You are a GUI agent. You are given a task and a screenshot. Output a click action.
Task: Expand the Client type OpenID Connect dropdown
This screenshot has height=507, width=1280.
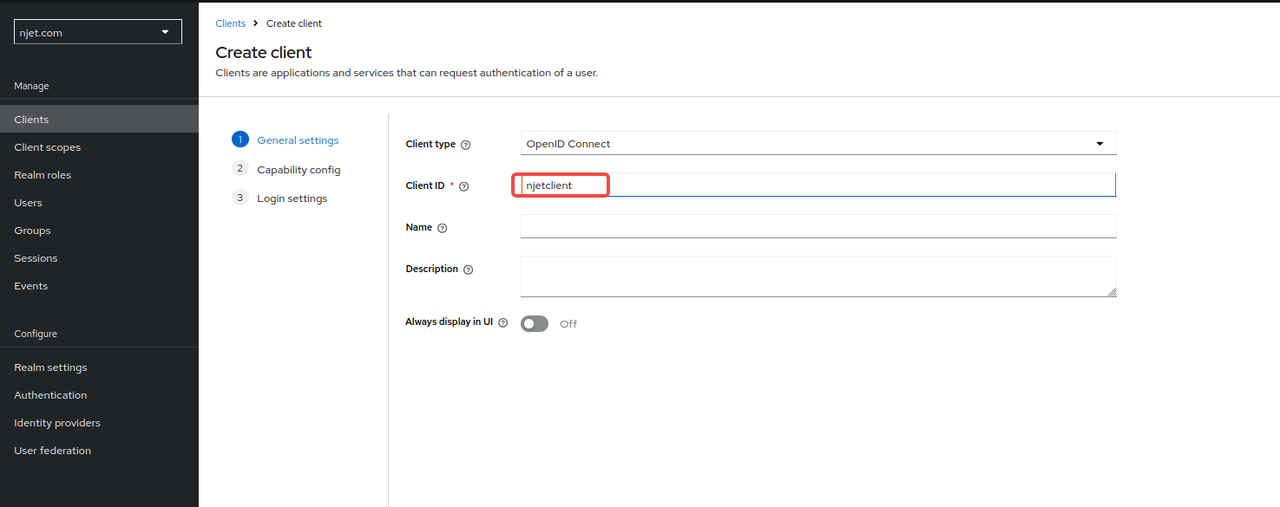tap(817, 144)
